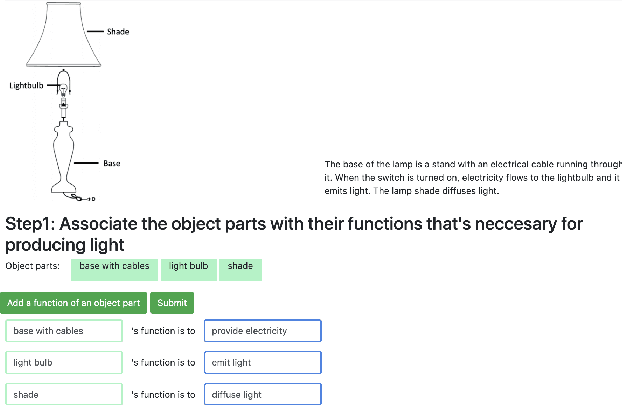Click 'Add a function of an object part'
The image size is (622, 406).
(x=75, y=303)
